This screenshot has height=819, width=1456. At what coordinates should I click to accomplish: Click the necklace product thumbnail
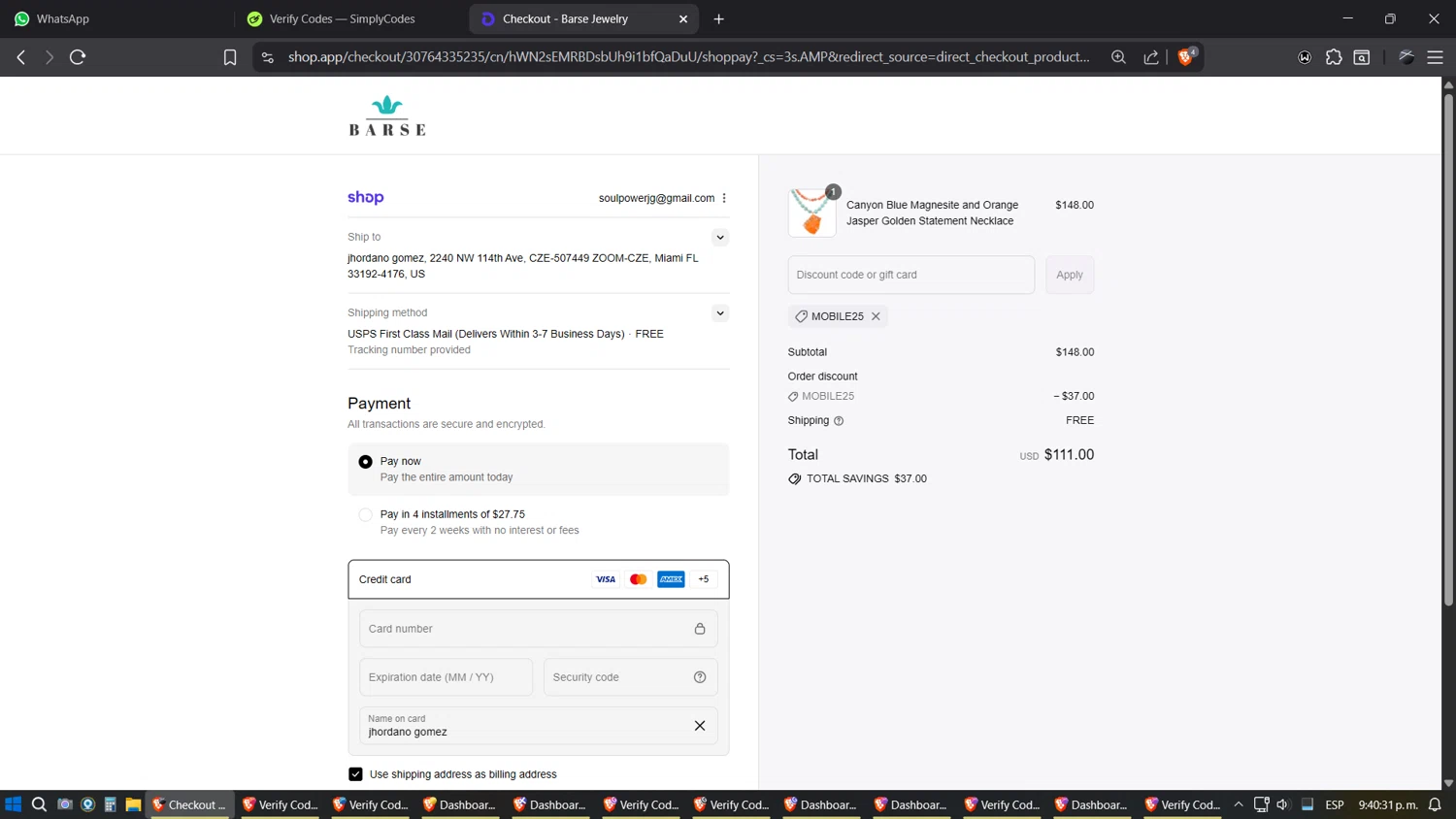(x=812, y=213)
